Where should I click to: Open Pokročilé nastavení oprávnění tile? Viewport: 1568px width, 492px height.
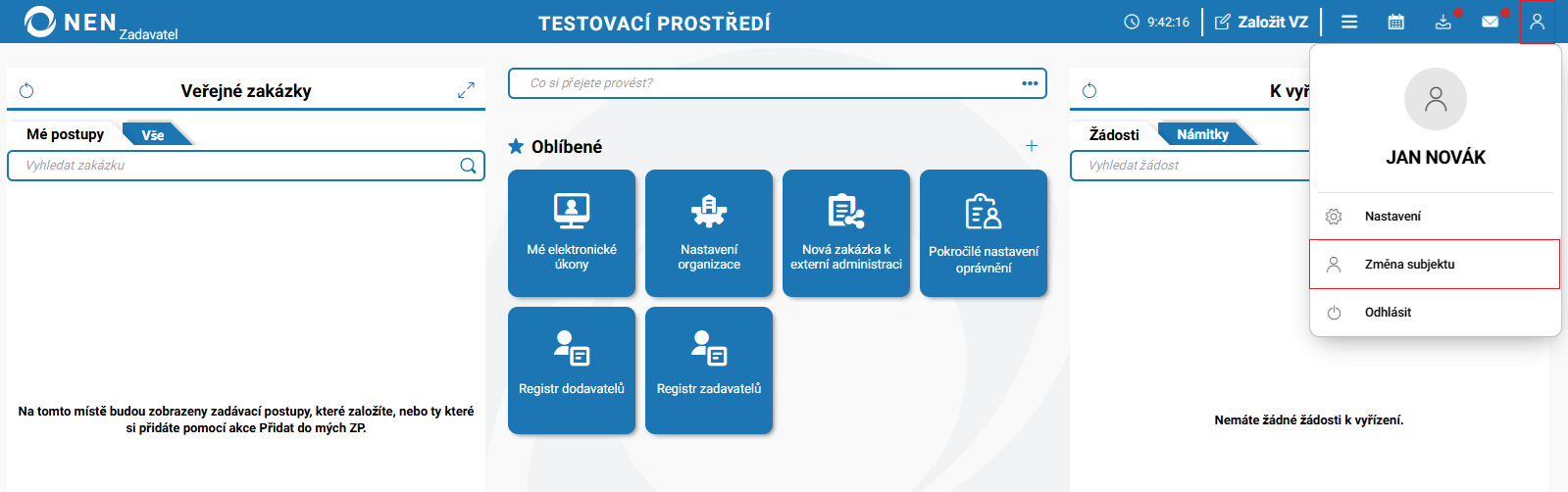coord(984,233)
